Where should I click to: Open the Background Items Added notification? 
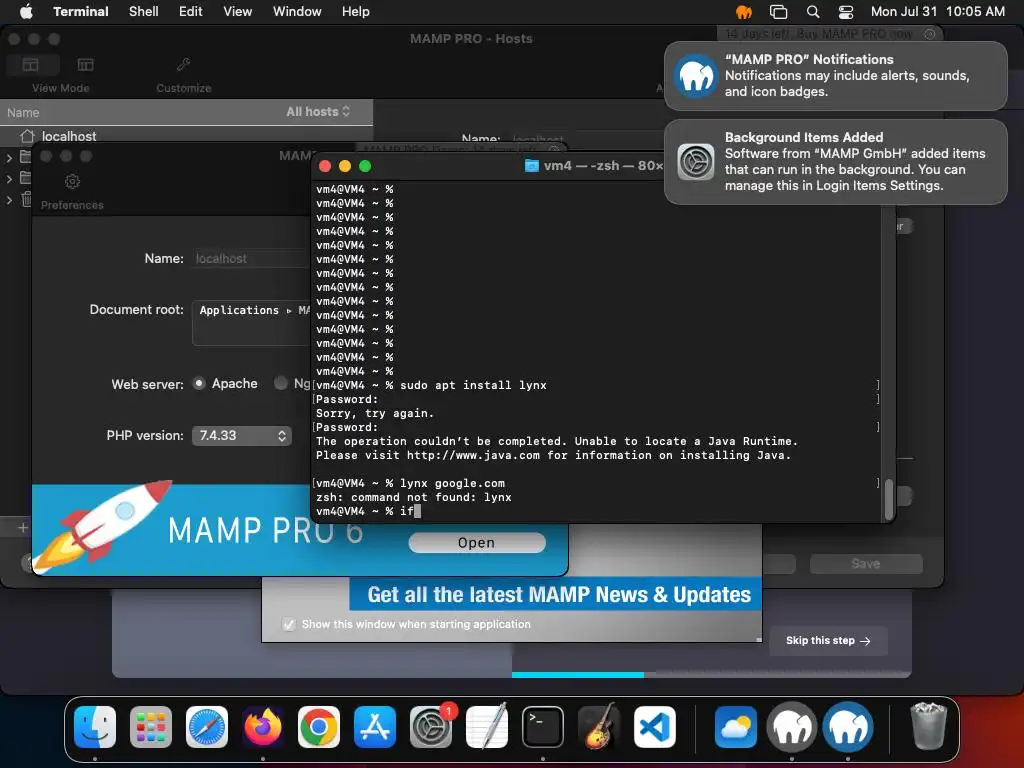point(835,161)
